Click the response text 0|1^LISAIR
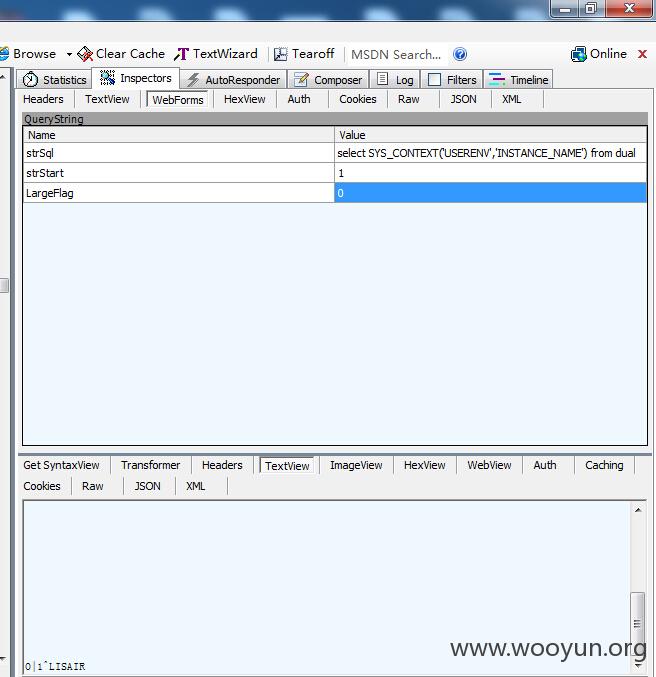The height and width of the screenshot is (677, 656). point(55,666)
